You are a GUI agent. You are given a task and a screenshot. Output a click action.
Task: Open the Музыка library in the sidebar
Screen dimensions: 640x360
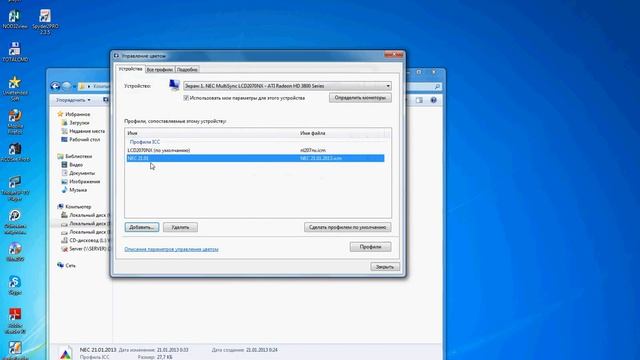tap(74, 190)
